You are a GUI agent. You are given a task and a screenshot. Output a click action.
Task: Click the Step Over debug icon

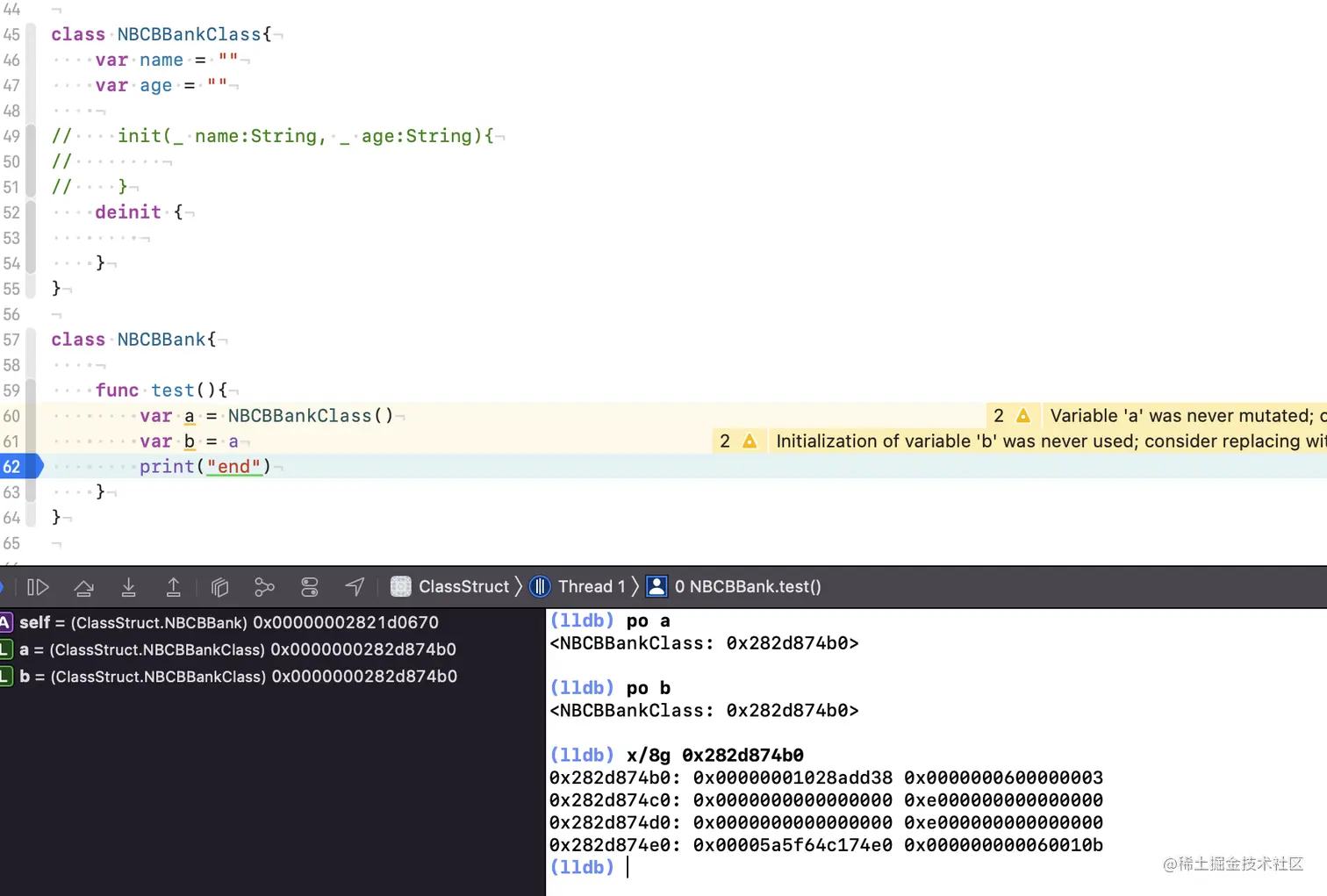pos(84,587)
